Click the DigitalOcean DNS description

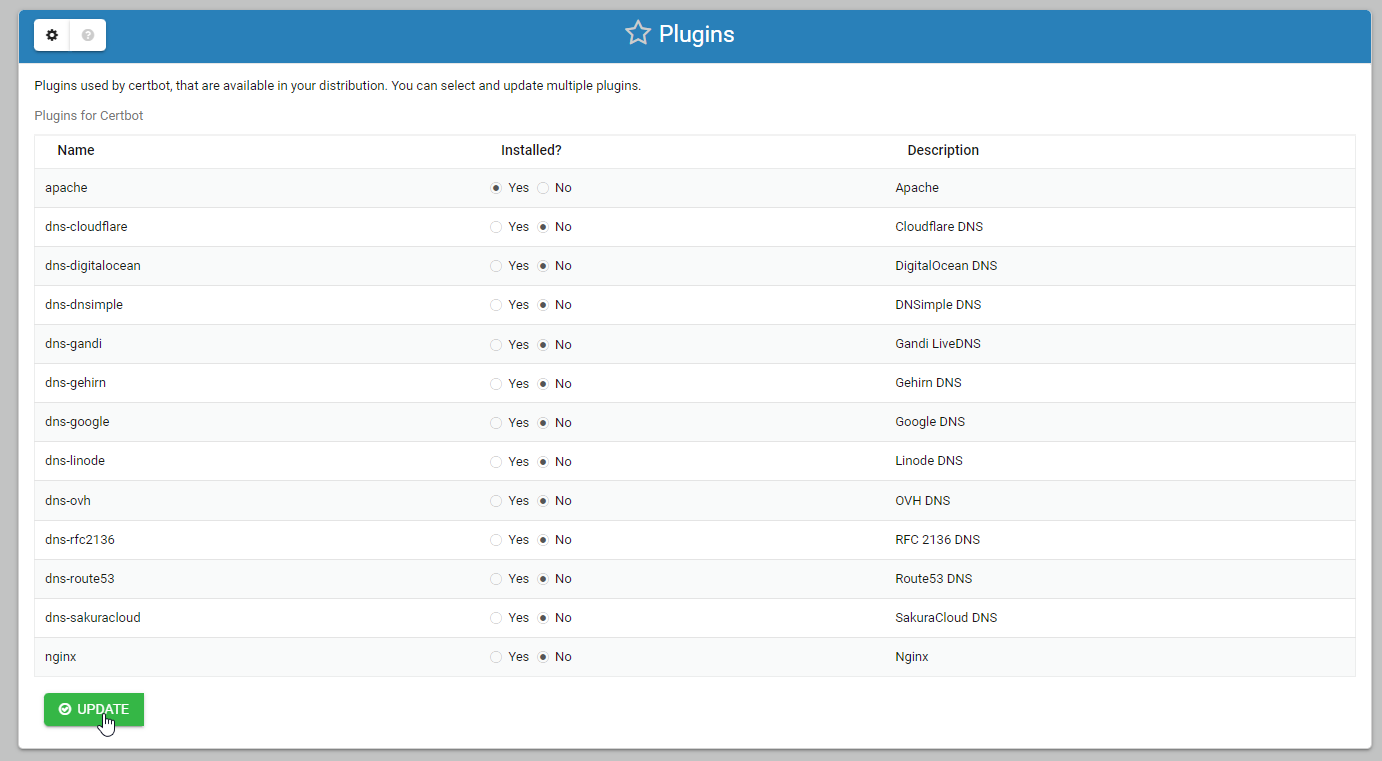(946, 266)
